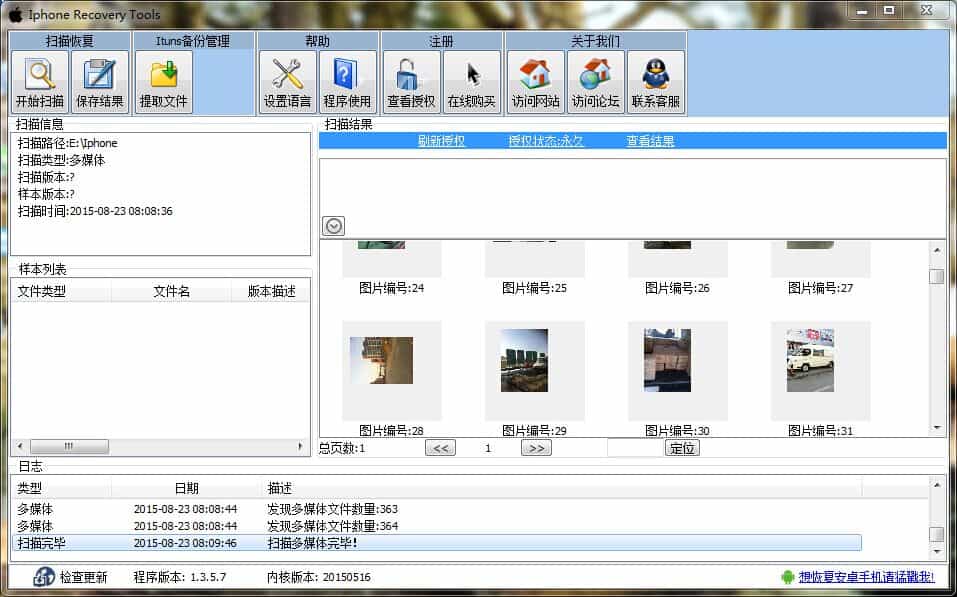Click the log panel scroll down arrow

point(937,552)
